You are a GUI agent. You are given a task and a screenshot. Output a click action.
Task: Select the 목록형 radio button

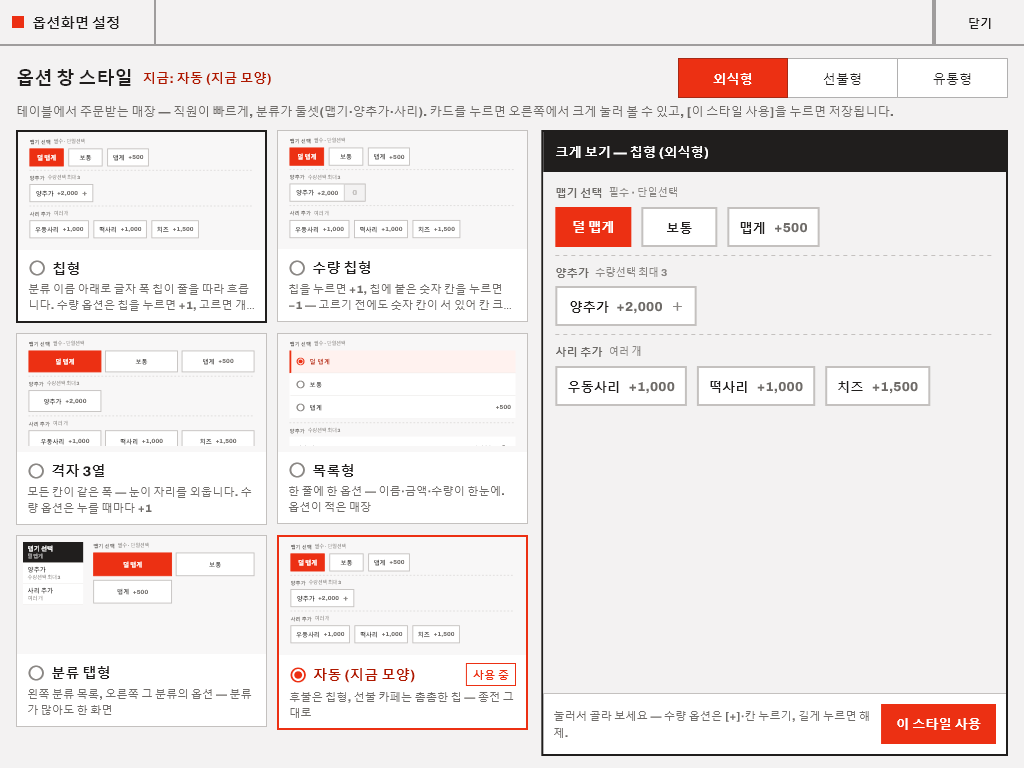297,470
